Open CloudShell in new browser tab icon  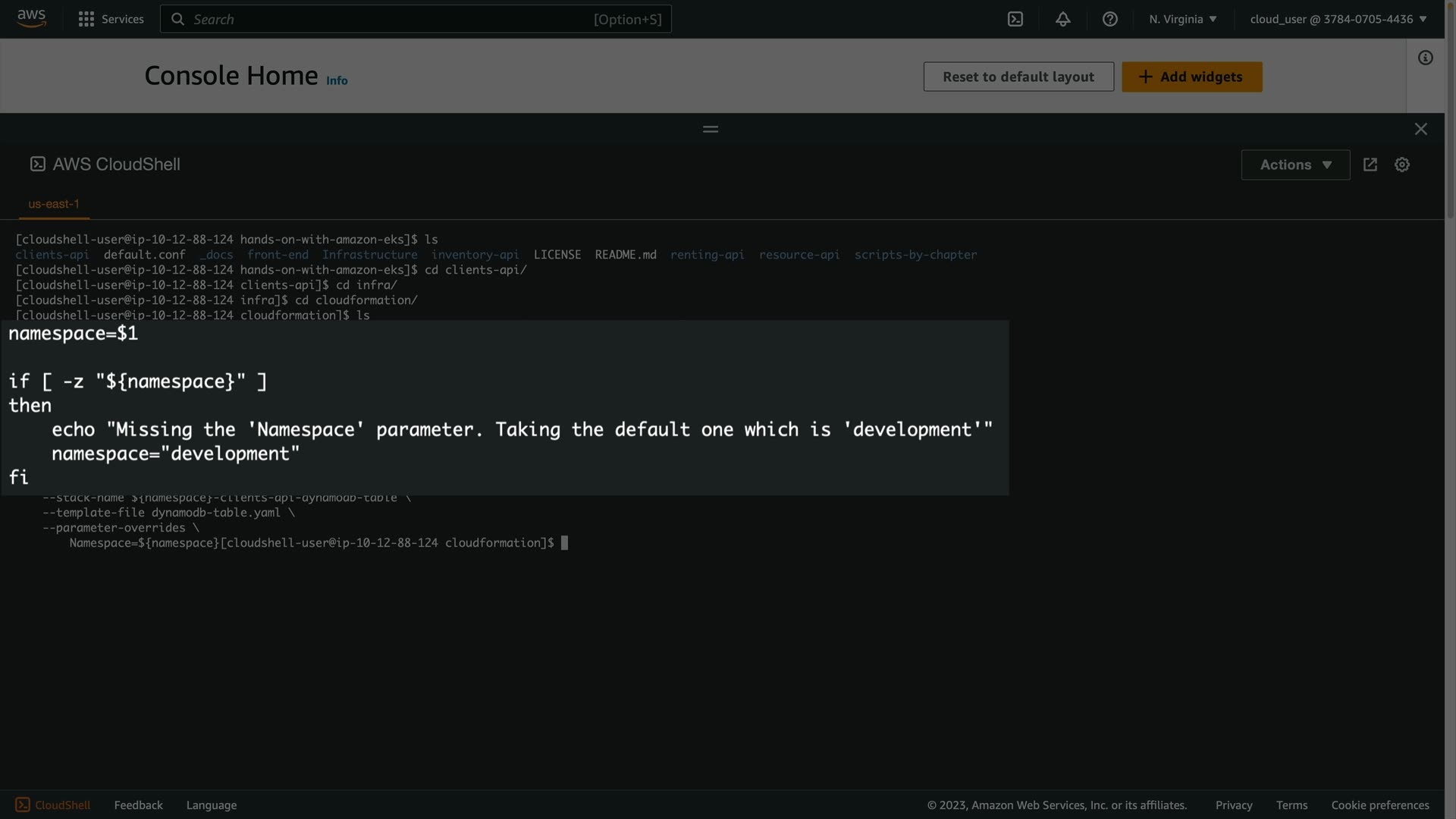point(1370,165)
